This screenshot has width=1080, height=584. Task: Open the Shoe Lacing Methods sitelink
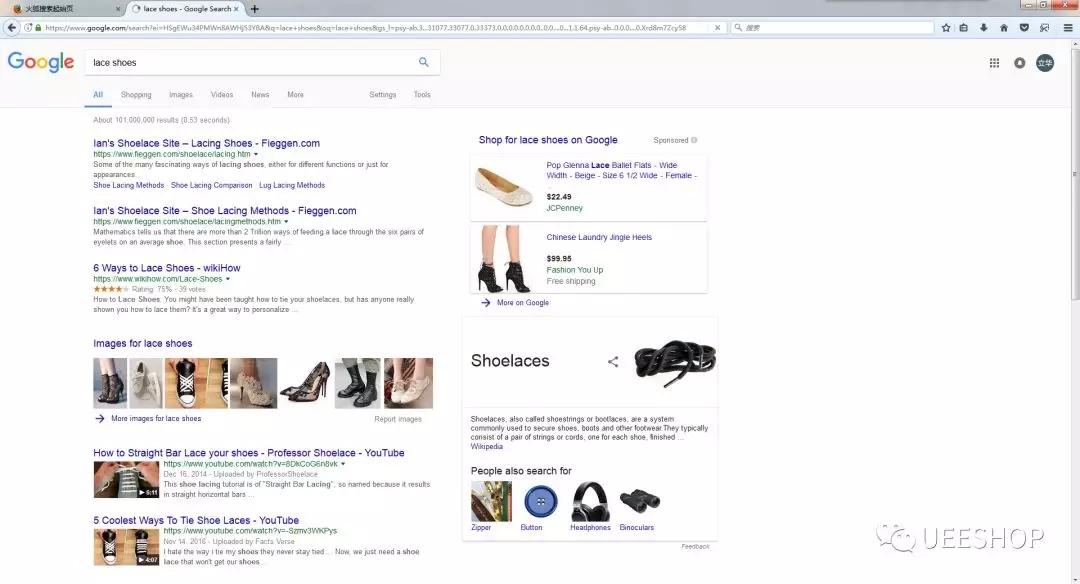(129, 185)
